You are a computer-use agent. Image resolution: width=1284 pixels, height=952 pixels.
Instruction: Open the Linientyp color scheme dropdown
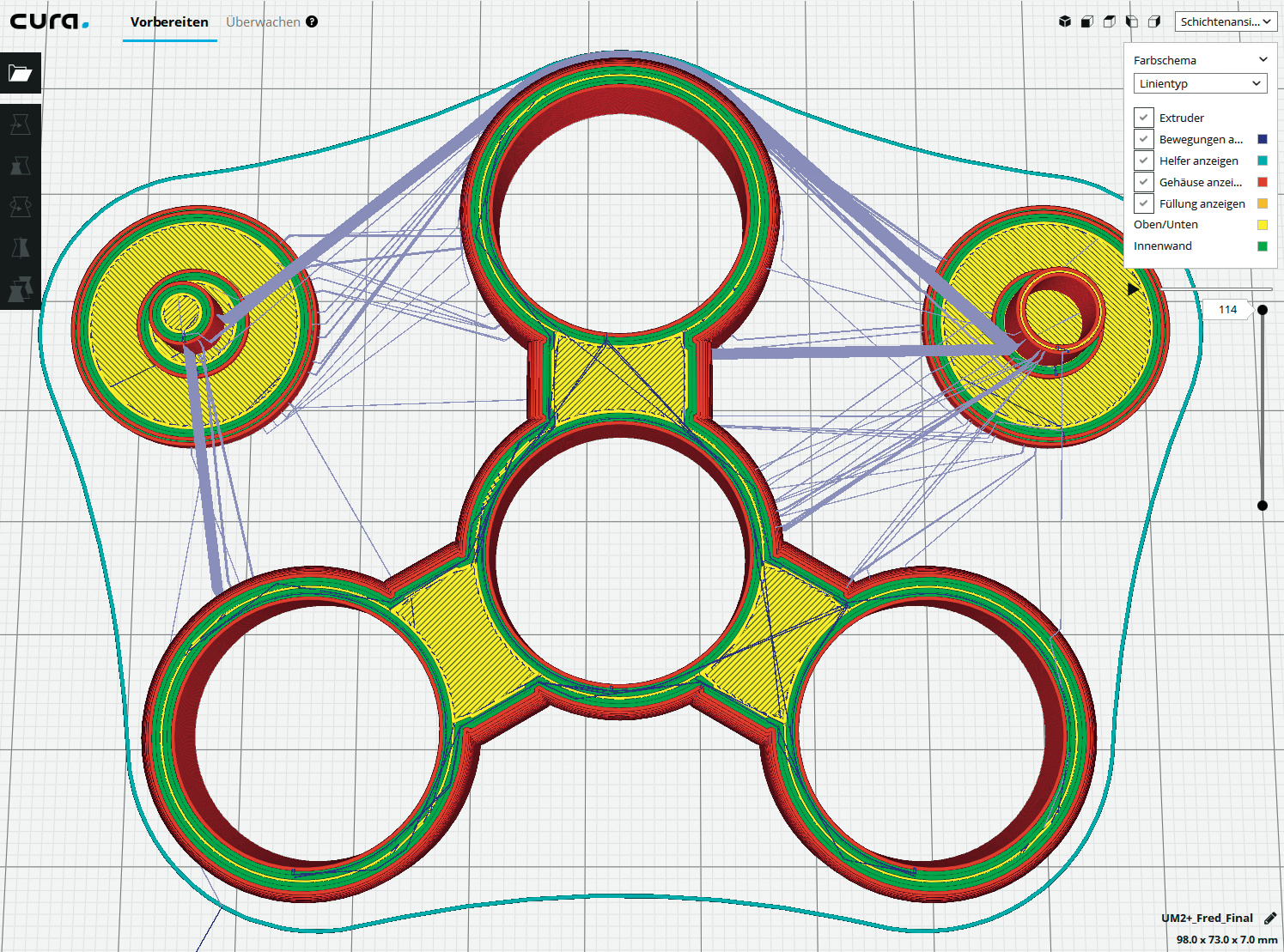(x=1200, y=83)
